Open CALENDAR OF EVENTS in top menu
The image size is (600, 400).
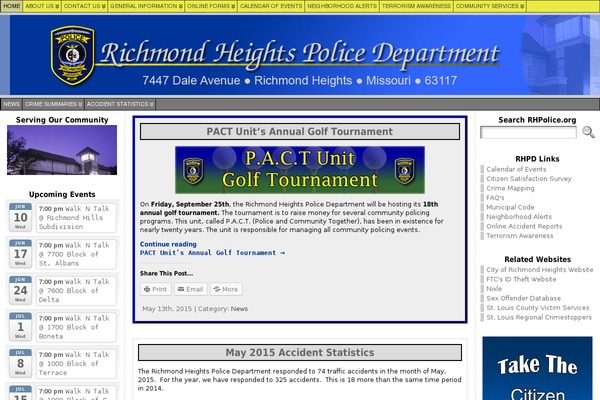tap(271, 6)
